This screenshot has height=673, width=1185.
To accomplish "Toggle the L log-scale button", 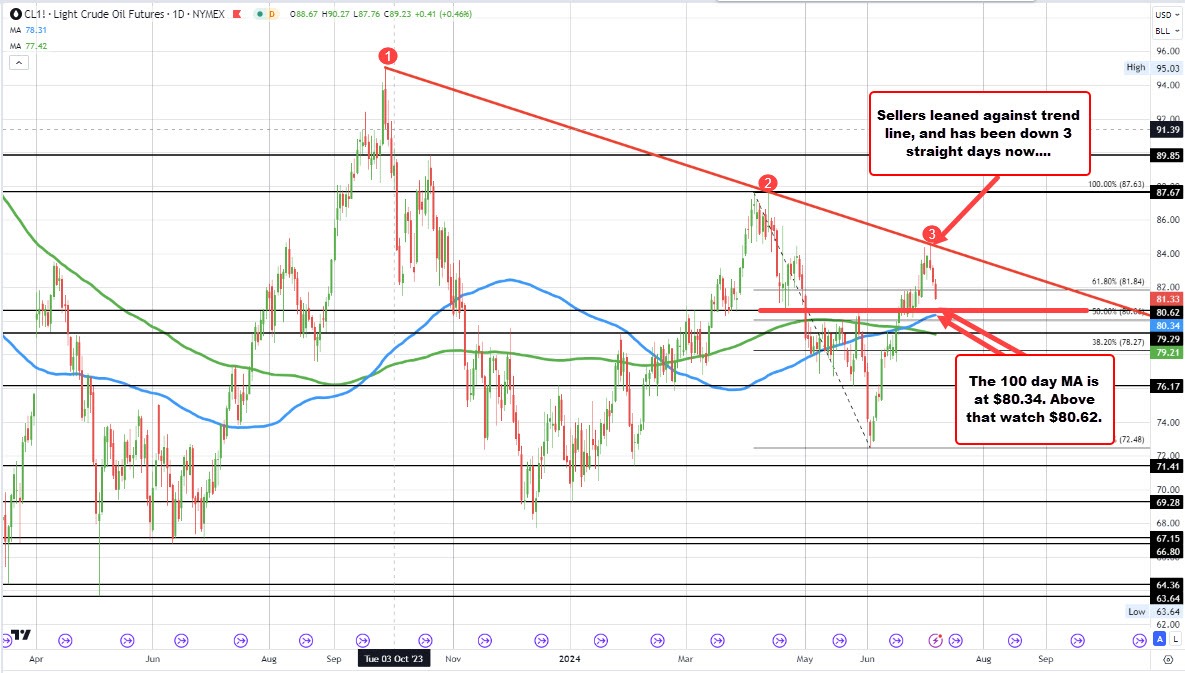I will tap(1176, 640).
